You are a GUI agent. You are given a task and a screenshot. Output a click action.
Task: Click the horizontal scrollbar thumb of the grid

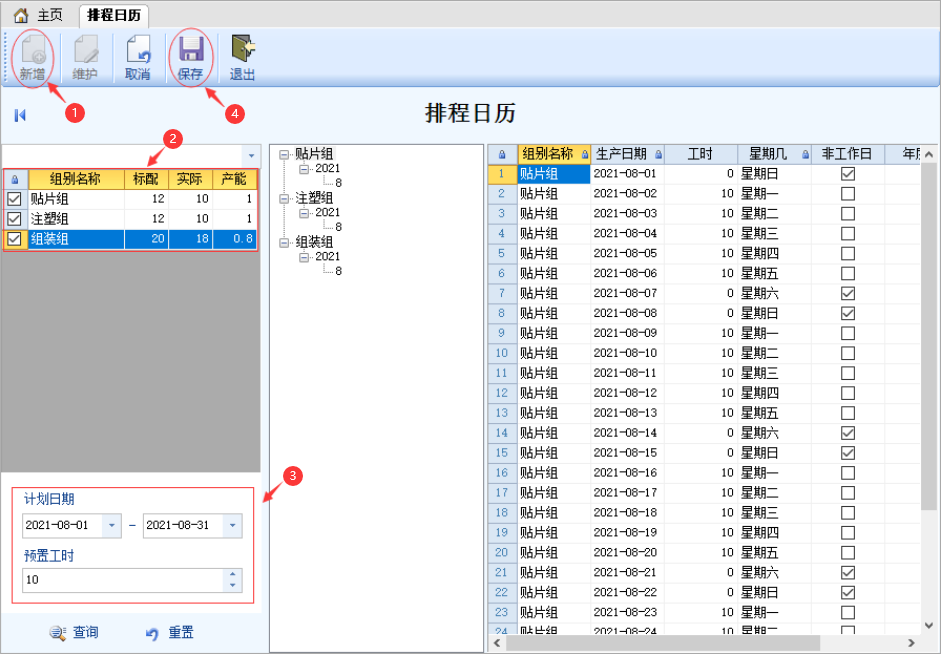(663, 643)
